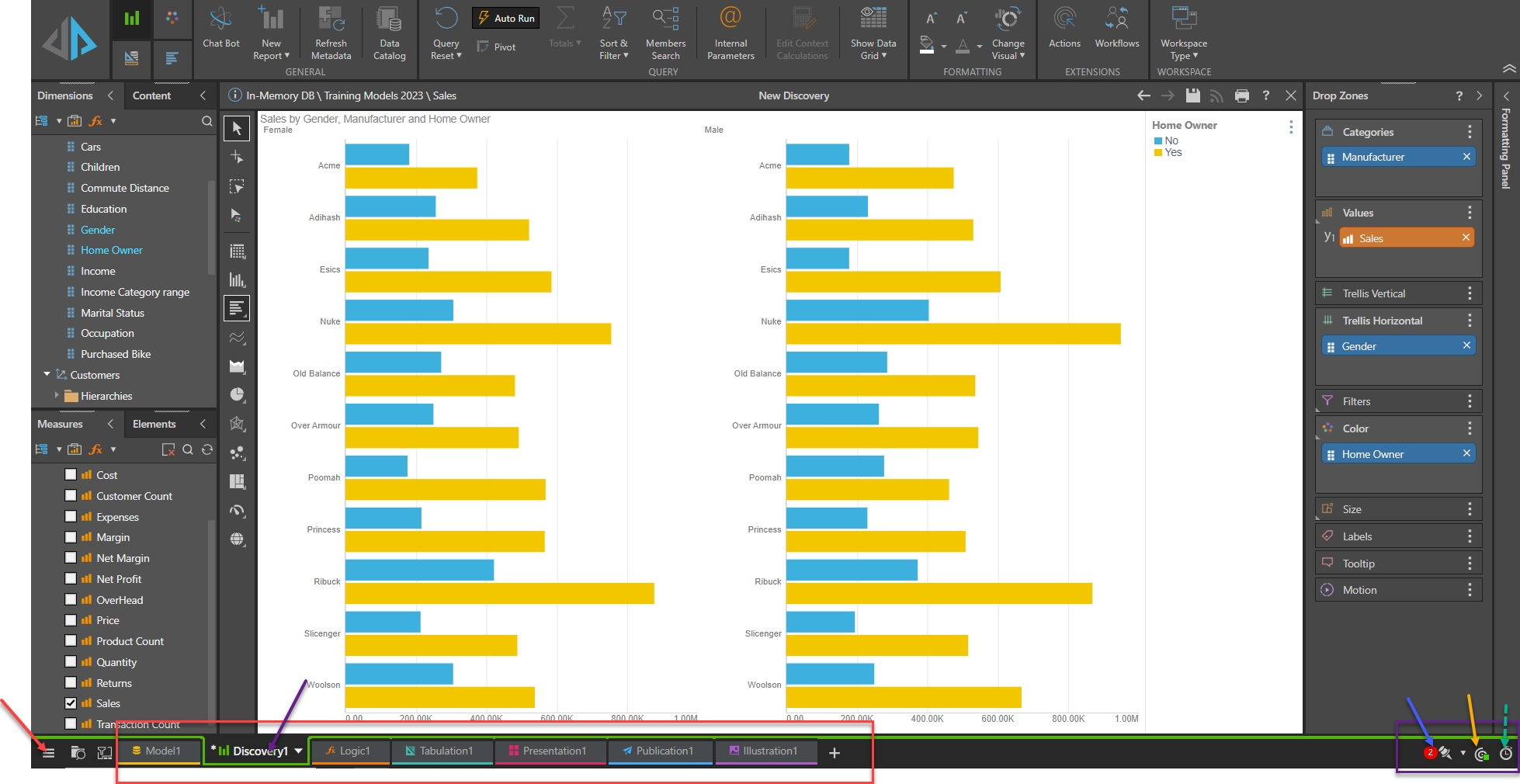Switch to the Tabulation1 tab
Image resolution: width=1520 pixels, height=784 pixels.
point(442,751)
